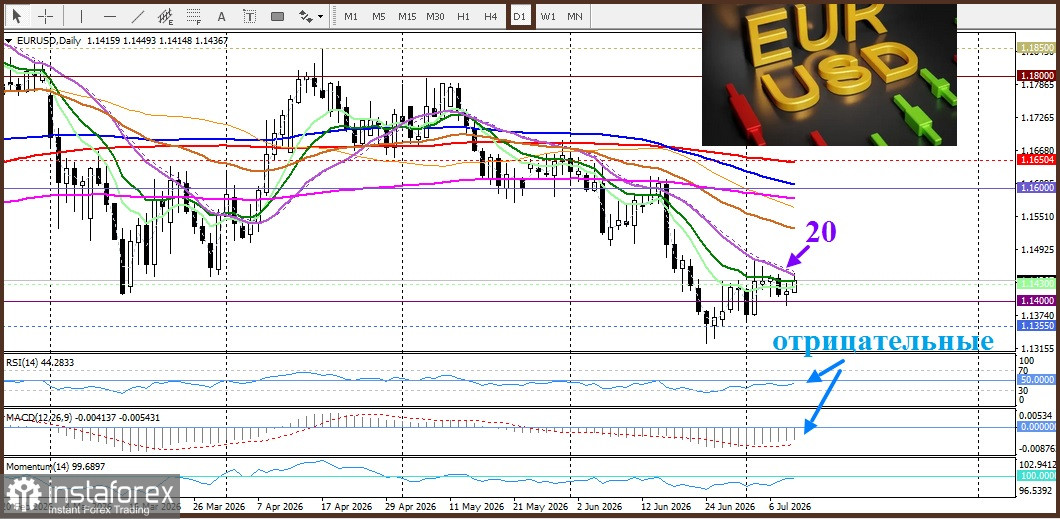1060x519 pixels.
Task: Activate the crosshair tool
Action: point(45,16)
